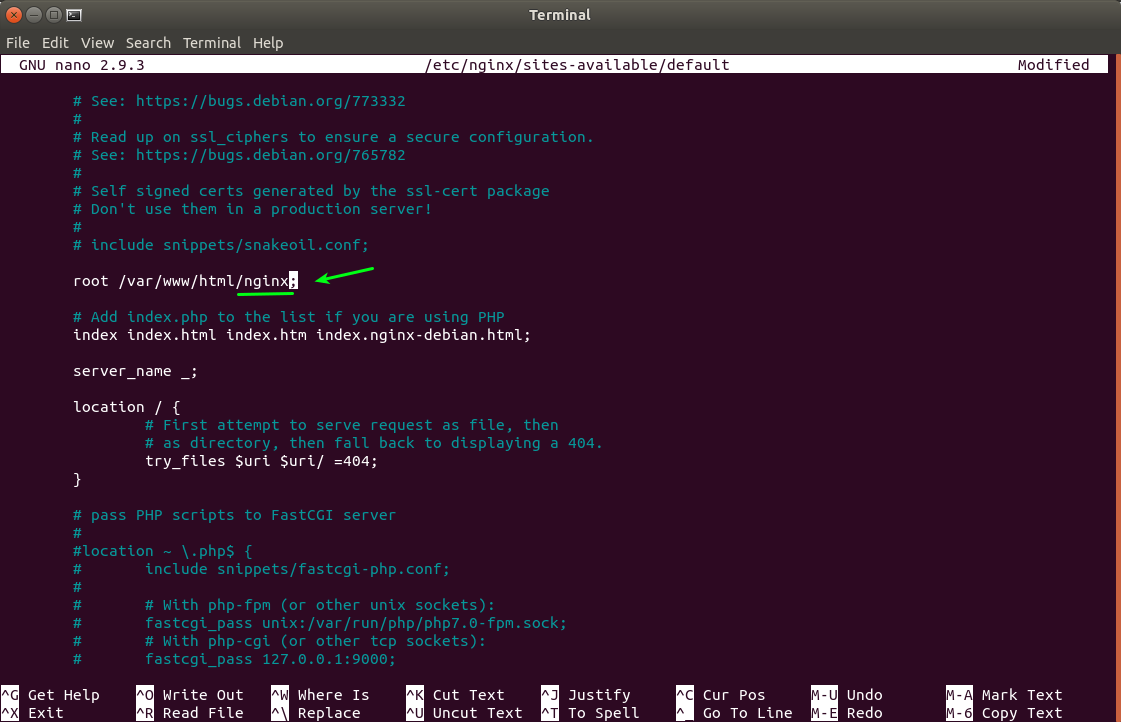The height and width of the screenshot is (722, 1121).
Task: Open the Help menu
Action: (x=268, y=43)
